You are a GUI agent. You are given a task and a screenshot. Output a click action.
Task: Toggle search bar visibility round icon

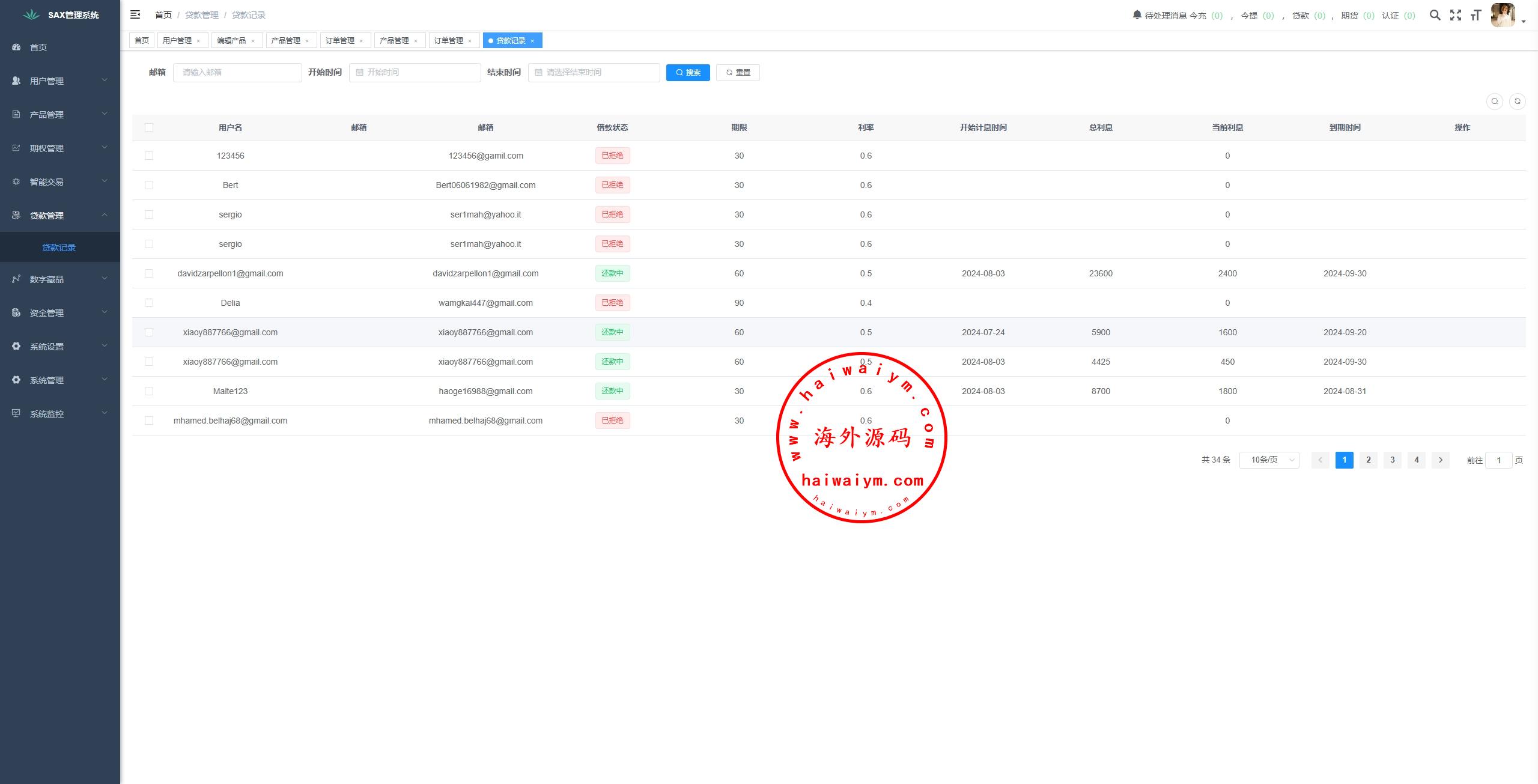[x=1495, y=102]
